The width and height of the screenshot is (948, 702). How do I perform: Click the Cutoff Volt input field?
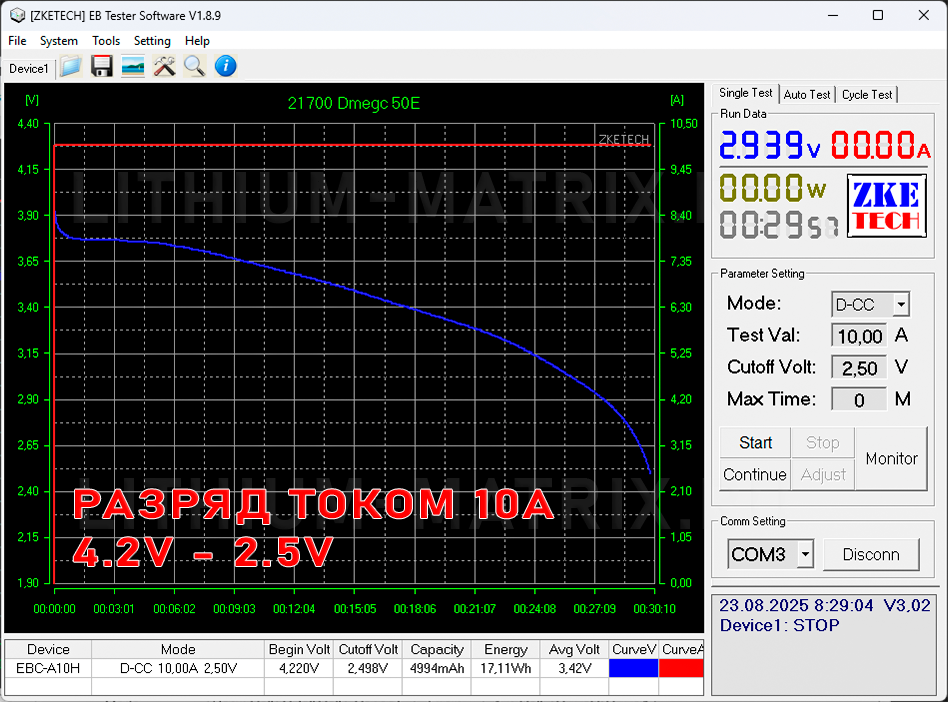859,368
